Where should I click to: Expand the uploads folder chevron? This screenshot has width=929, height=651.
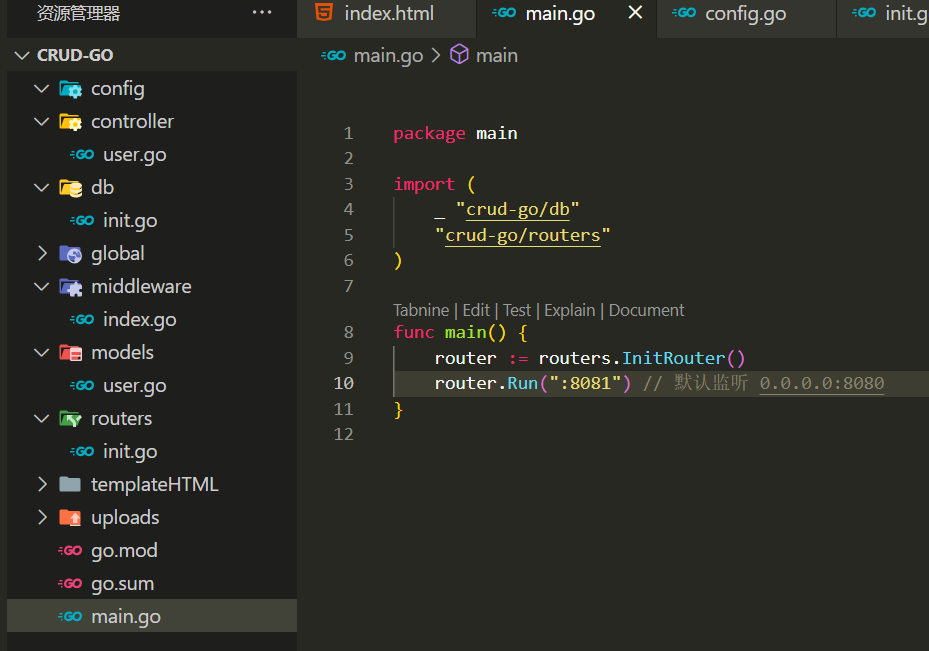pyautogui.click(x=41, y=518)
